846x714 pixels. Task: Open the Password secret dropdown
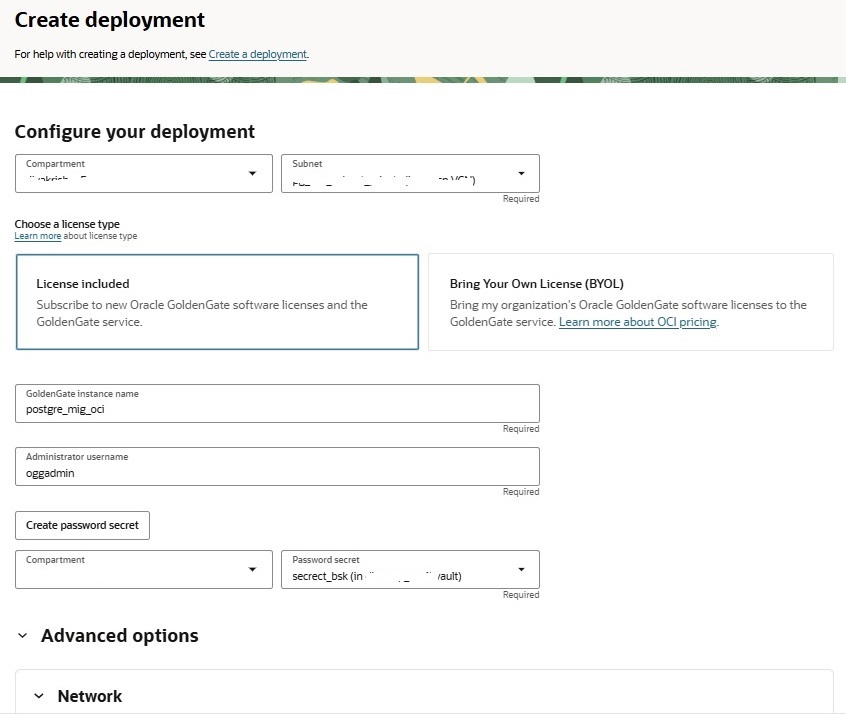tap(410, 569)
